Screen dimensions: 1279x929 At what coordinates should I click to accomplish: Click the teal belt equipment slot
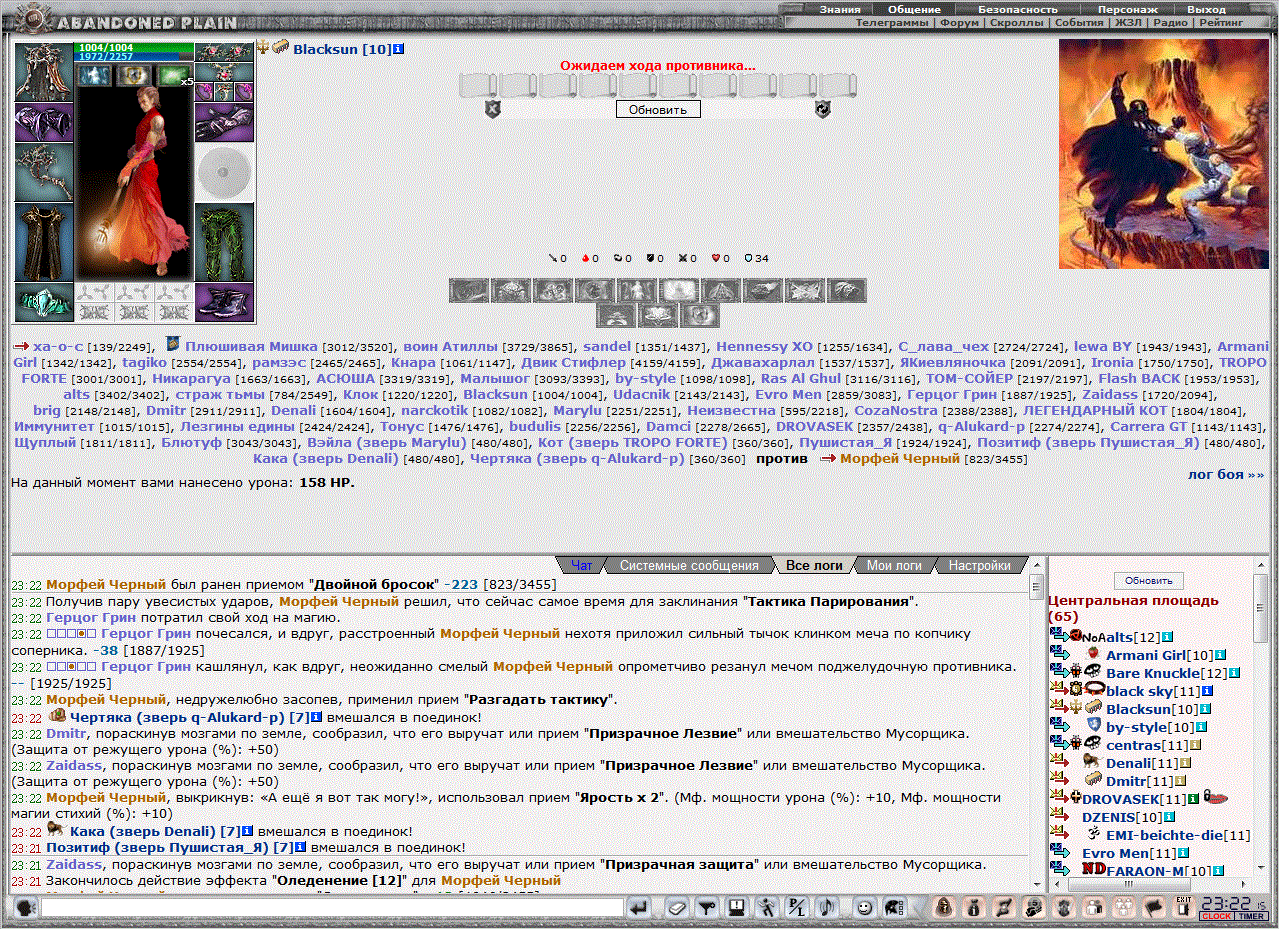click(44, 302)
